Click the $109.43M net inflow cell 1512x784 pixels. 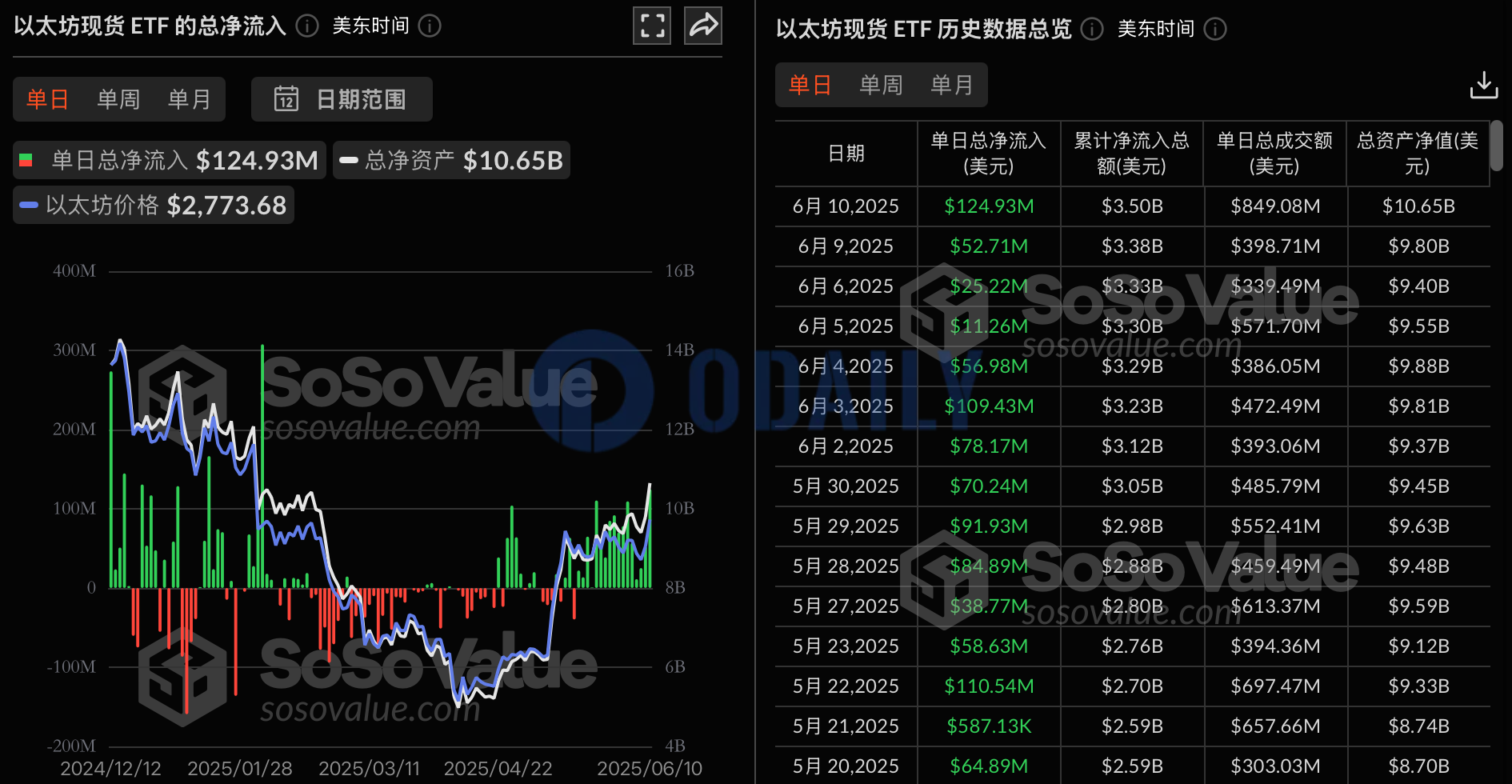tap(989, 406)
